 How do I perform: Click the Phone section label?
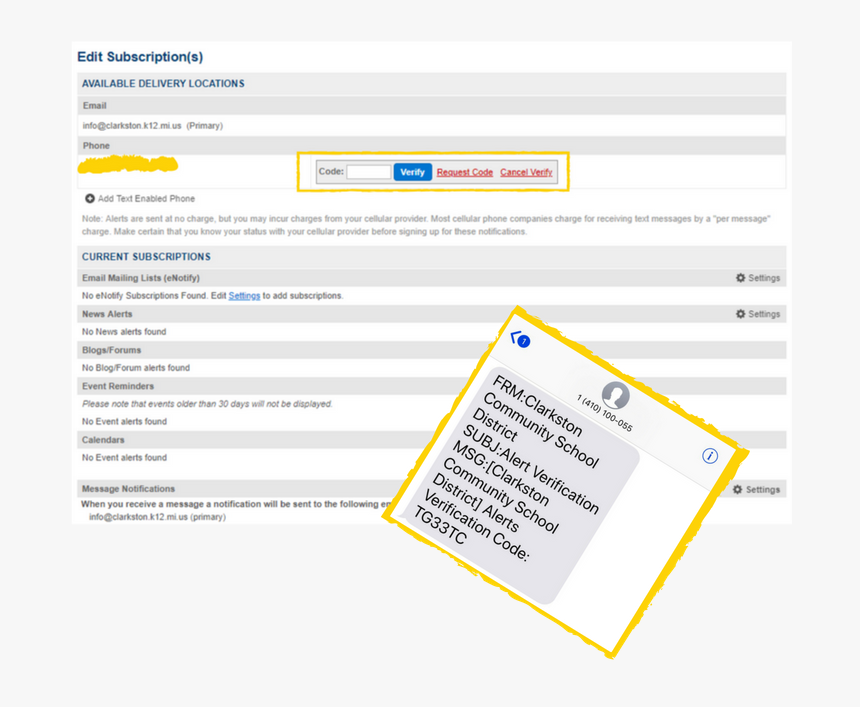click(96, 146)
